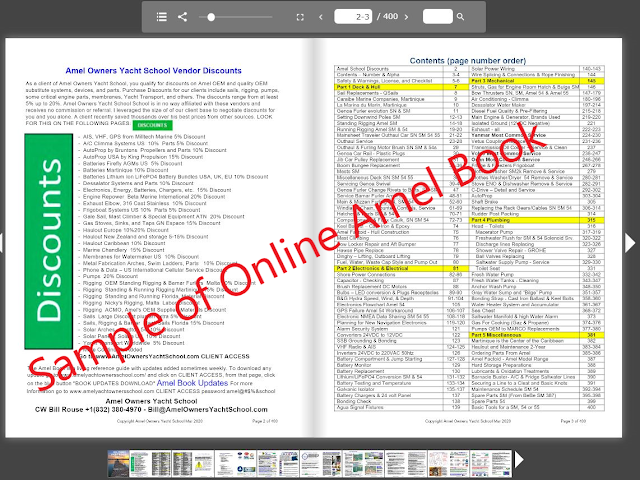Focus the search text box in toolbar

point(438,17)
